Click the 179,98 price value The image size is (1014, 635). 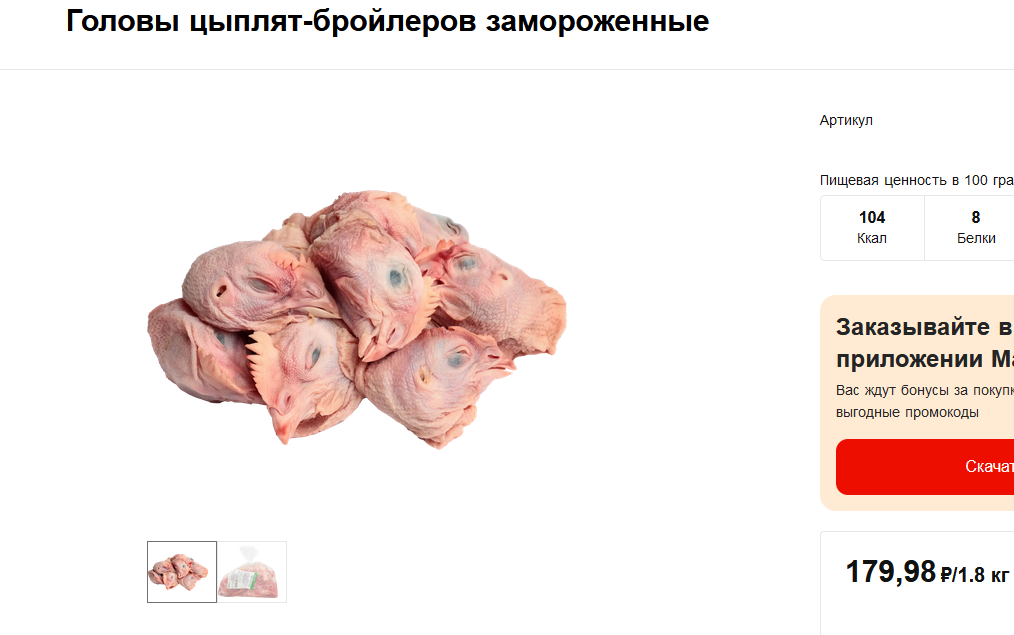pyautogui.click(x=890, y=572)
